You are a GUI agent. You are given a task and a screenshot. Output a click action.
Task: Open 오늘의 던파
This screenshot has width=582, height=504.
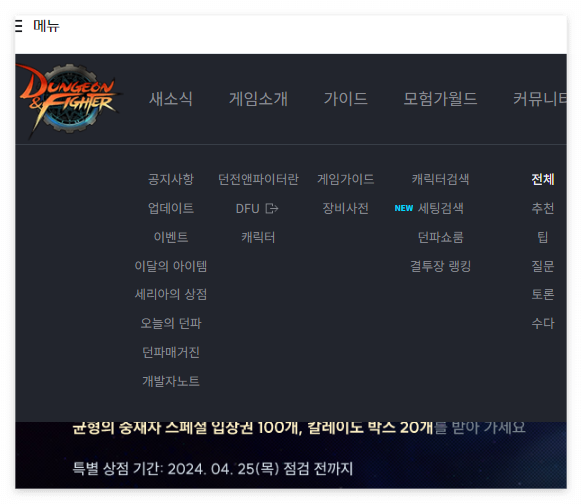coord(171,324)
